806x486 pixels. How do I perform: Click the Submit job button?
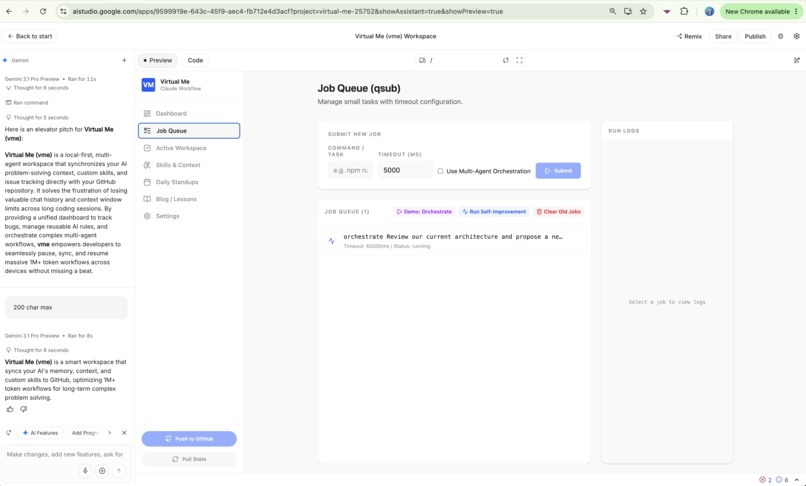click(558, 171)
